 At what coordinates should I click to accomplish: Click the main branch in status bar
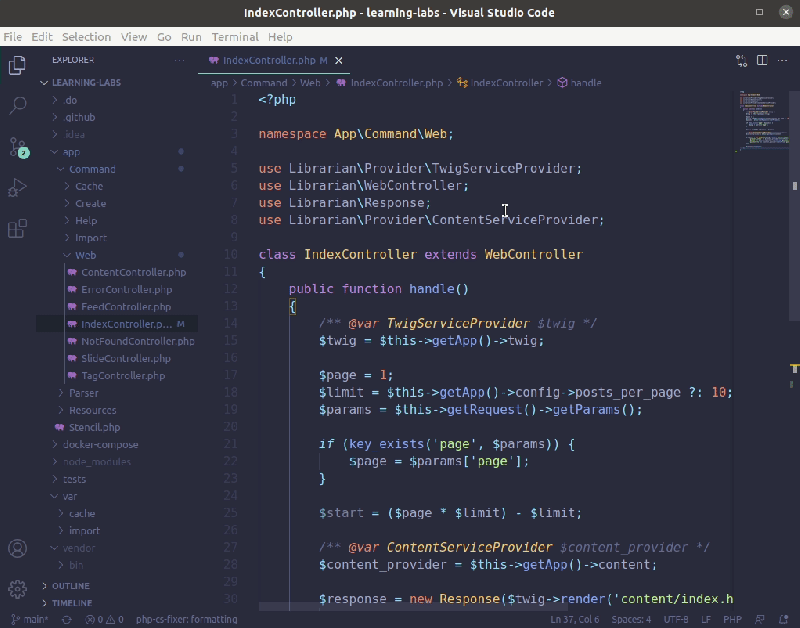[30, 620]
